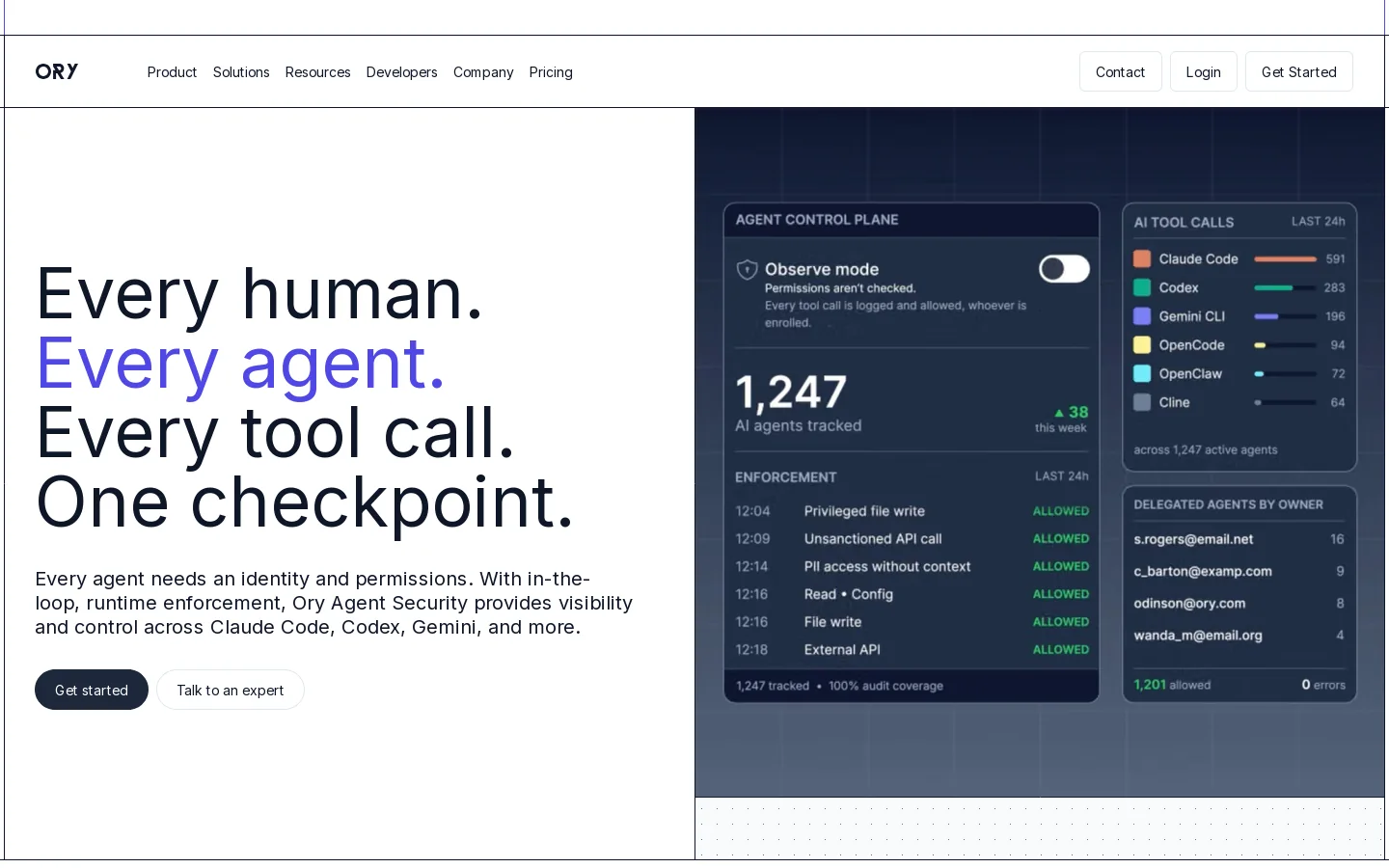1389x868 pixels.
Task: Open the Solutions menu
Action: (x=241, y=72)
